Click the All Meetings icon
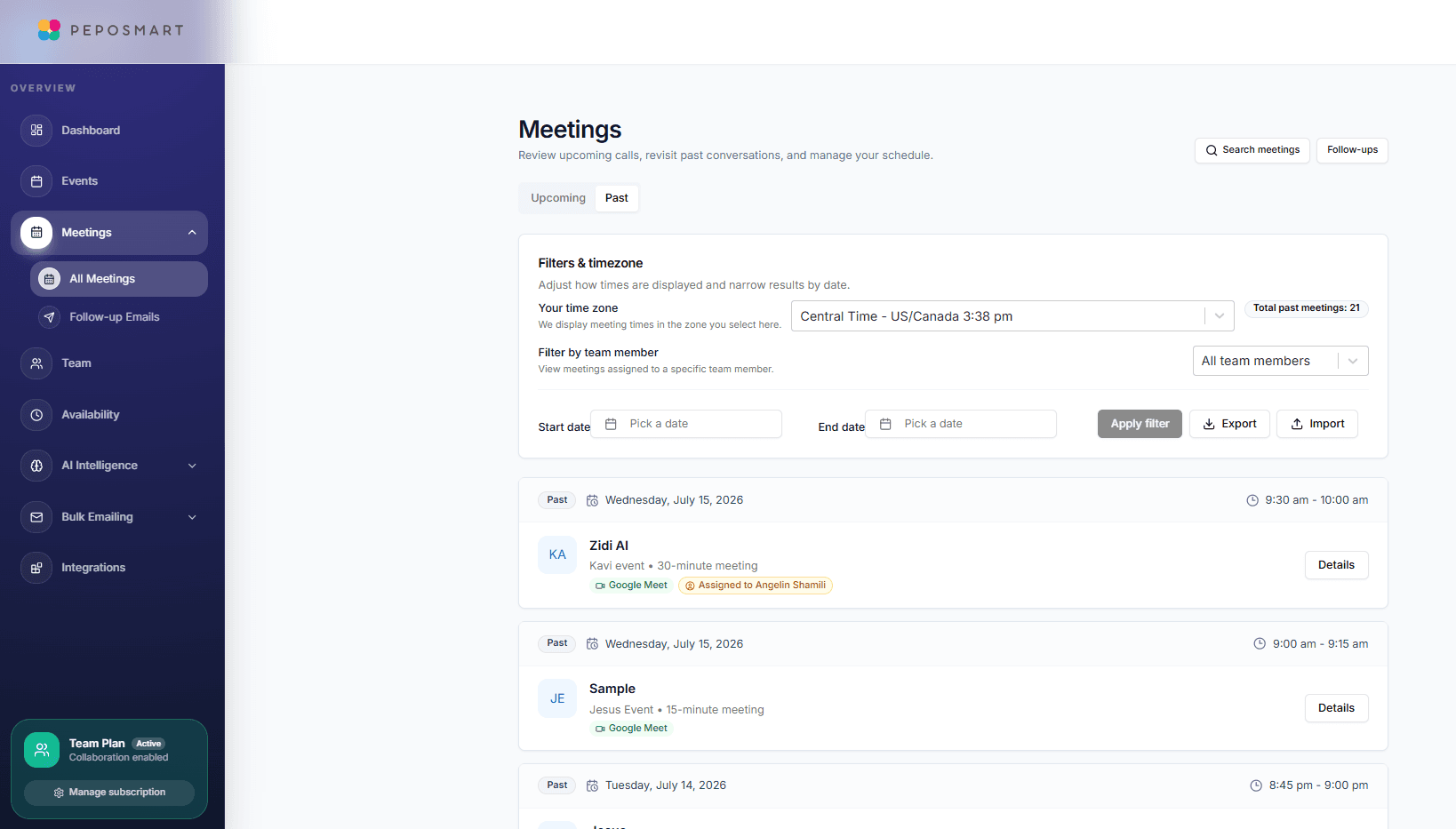 coord(50,279)
